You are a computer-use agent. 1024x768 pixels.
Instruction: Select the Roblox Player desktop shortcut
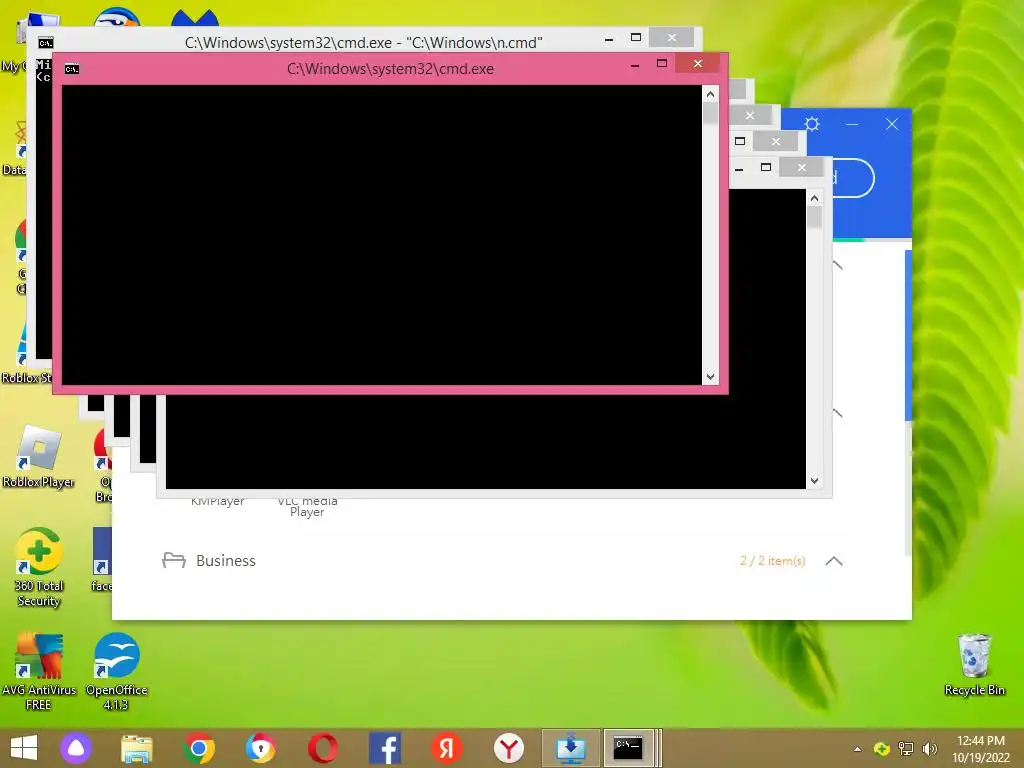point(39,456)
